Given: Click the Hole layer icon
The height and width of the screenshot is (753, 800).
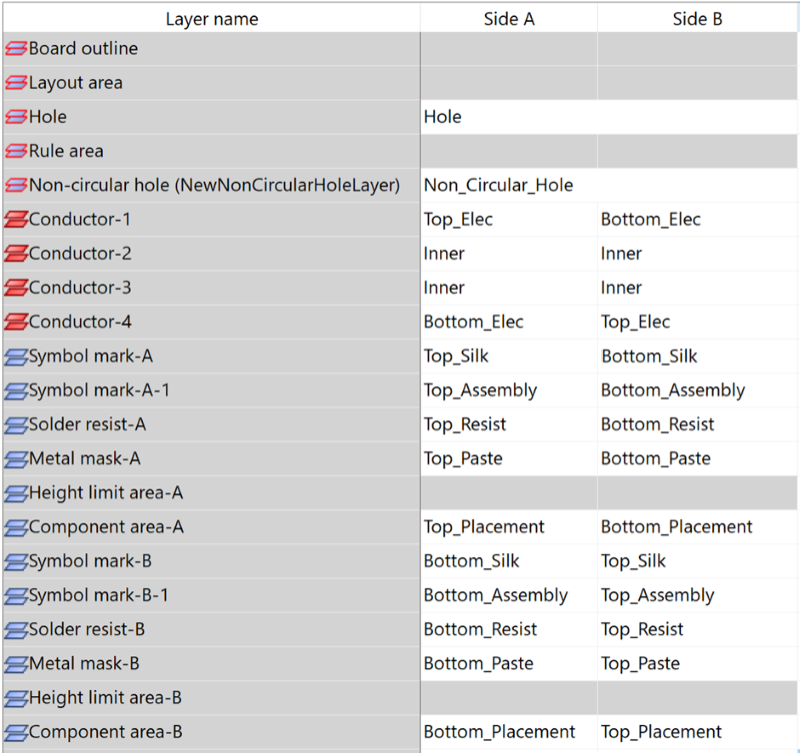Looking at the screenshot, I should 16,117.
